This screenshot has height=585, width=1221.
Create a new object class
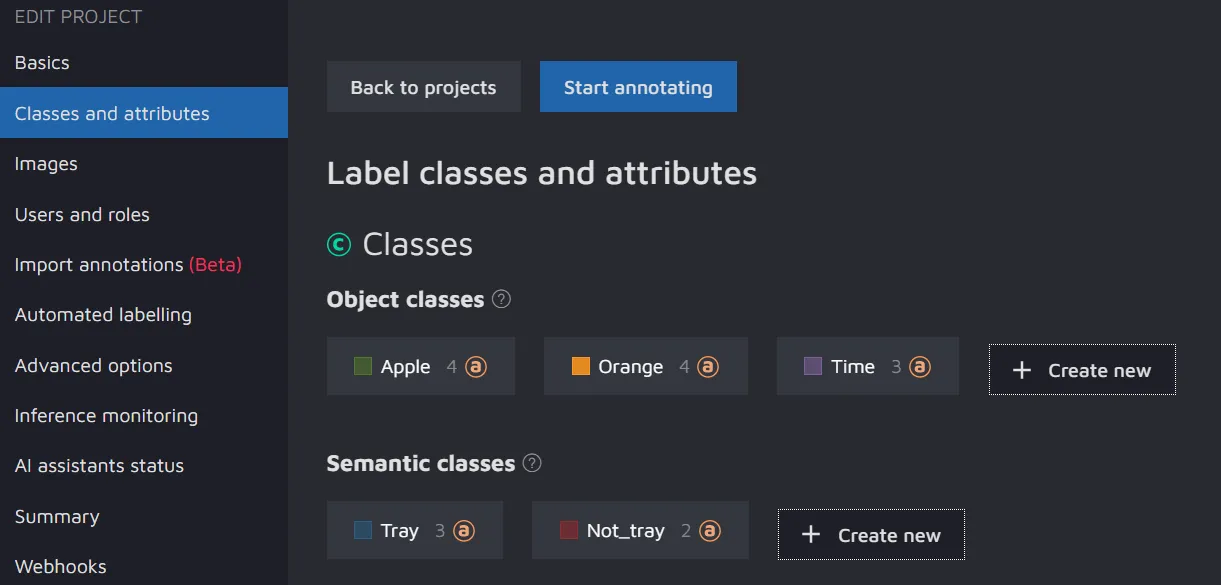[1082, 370]
